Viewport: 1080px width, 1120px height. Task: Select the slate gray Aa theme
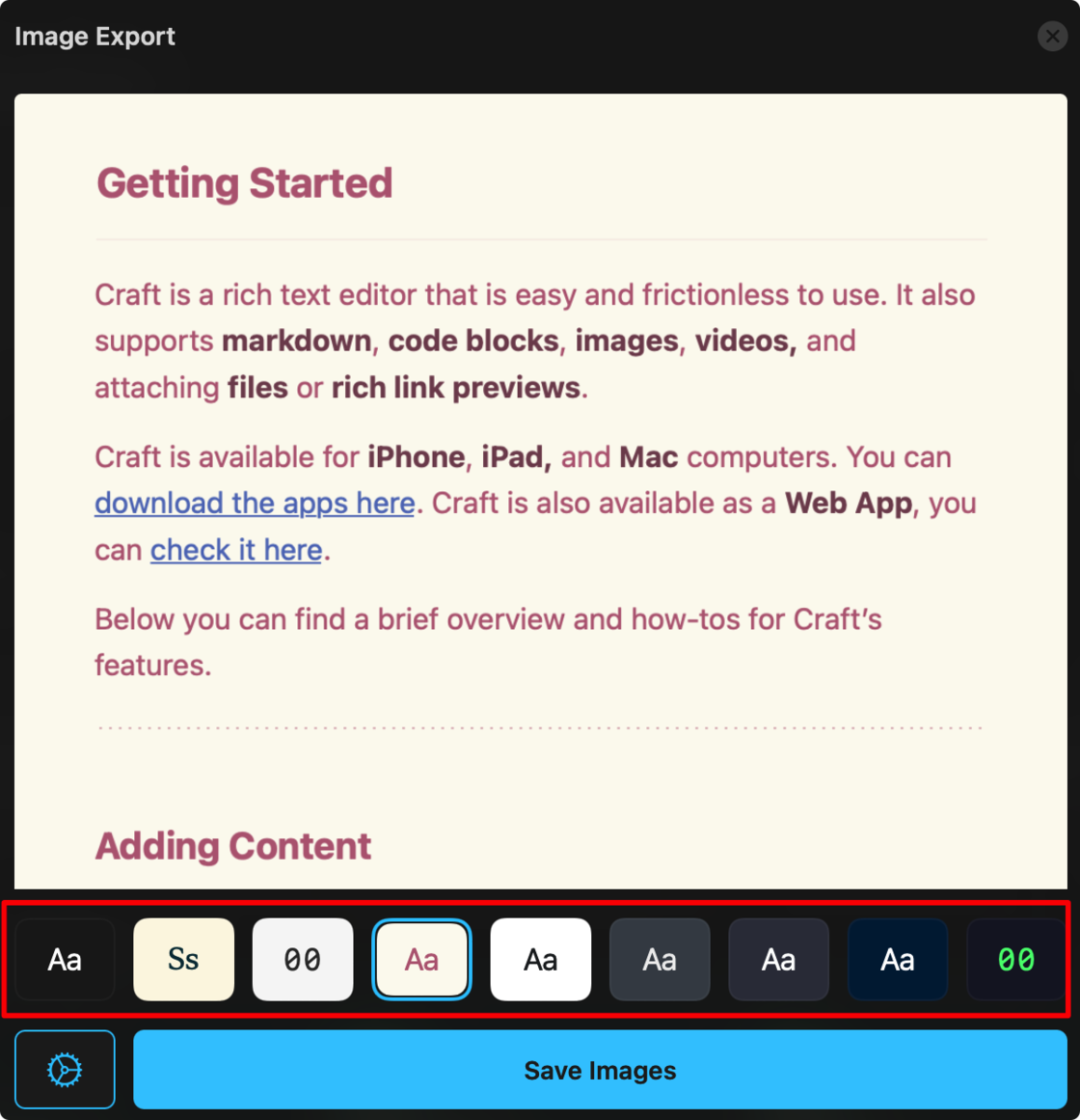(660, 959)
